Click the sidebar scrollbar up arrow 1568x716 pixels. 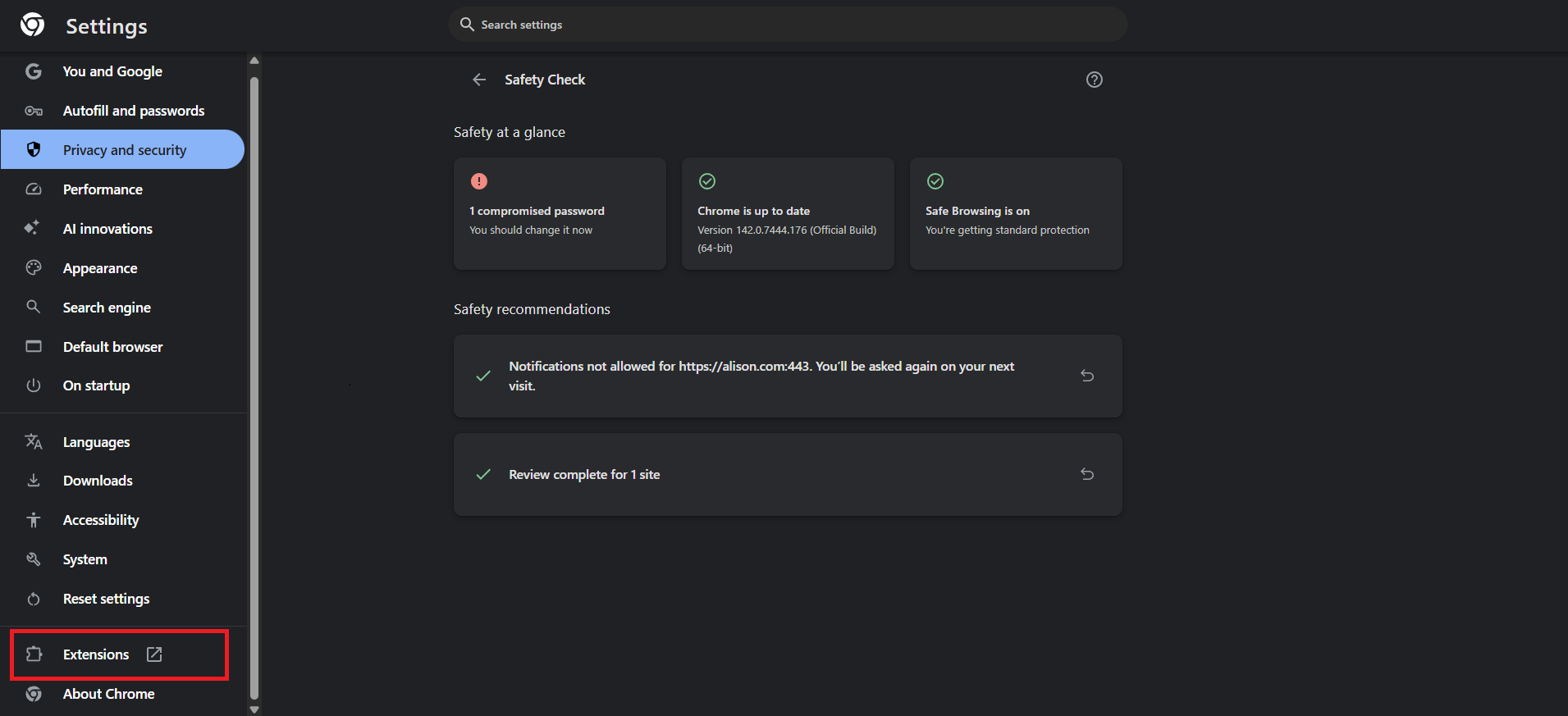(x=254, y=61)
